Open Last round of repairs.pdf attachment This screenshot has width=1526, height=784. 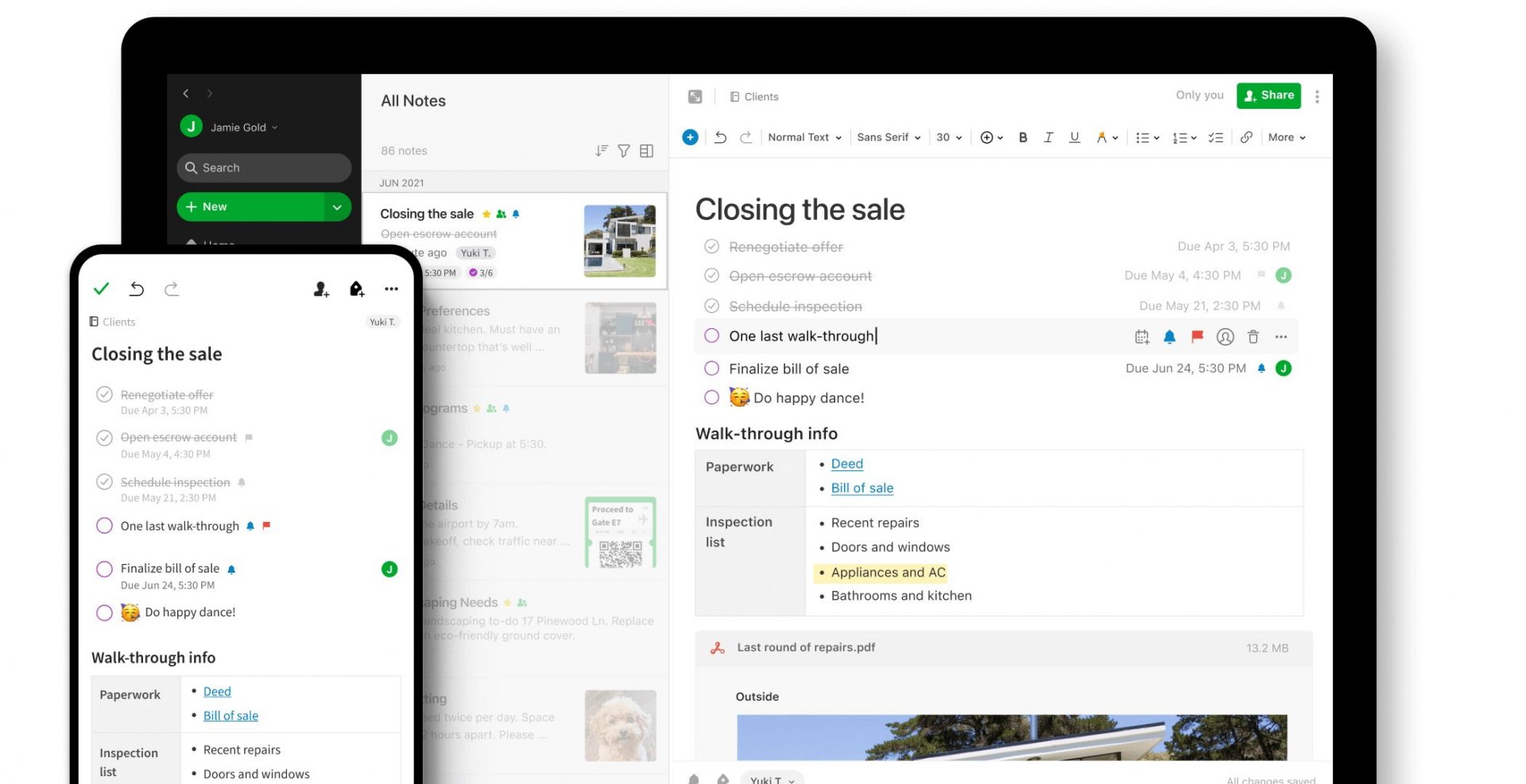click(1004, 647)
